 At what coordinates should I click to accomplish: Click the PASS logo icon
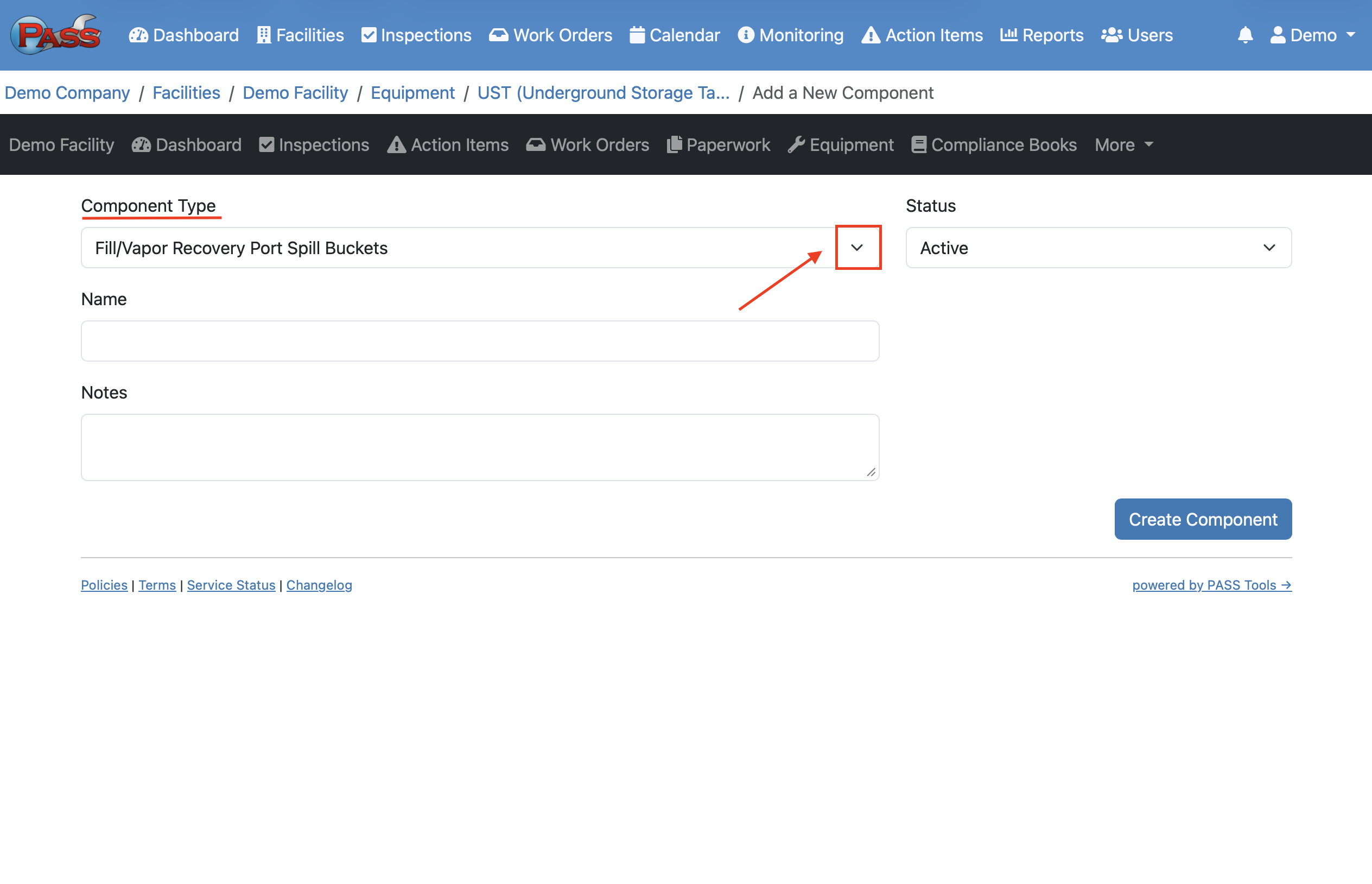click(56, 34)
